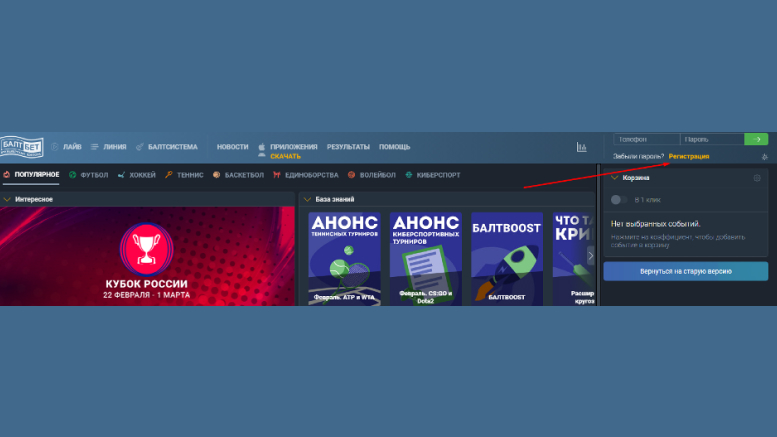Open the Лайв menu item

click(66, 147)
